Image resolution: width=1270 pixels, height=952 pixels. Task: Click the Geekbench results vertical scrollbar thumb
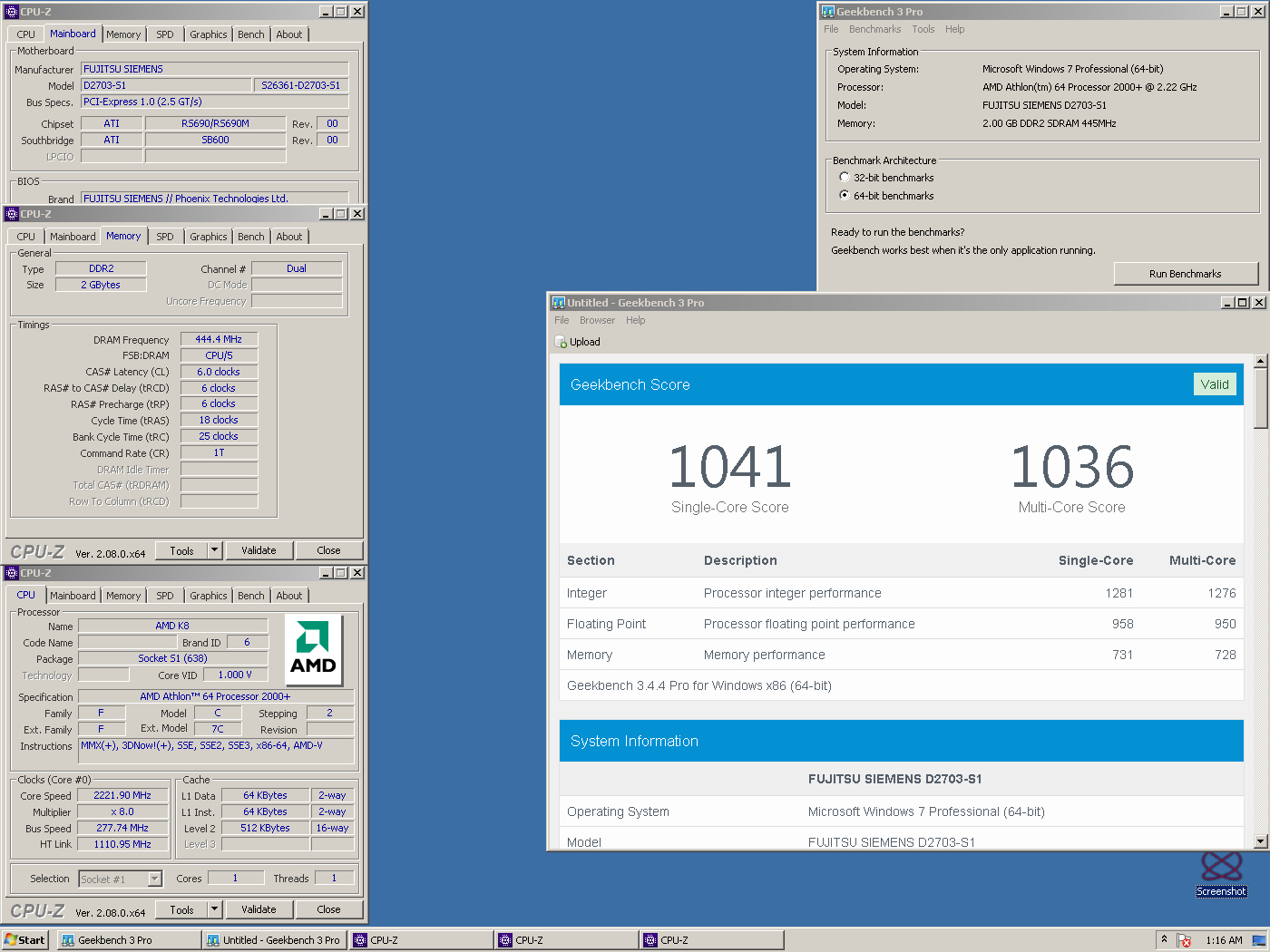1260,398
